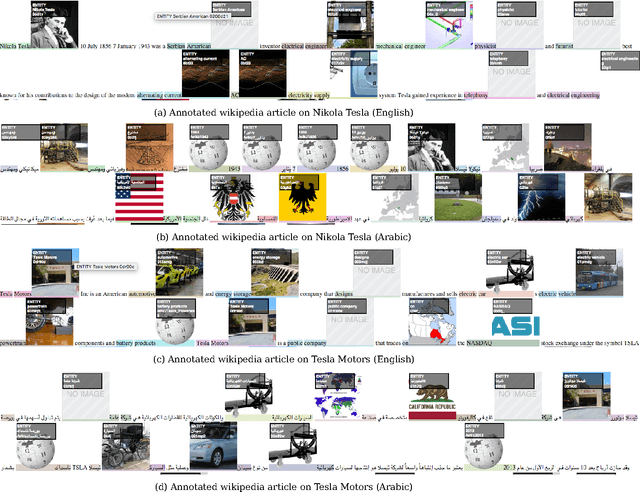The width and height of the screenshot is (640, 492).
Task: Open the yellow sports cars 'automotive' image
Action: pos(179,272)
